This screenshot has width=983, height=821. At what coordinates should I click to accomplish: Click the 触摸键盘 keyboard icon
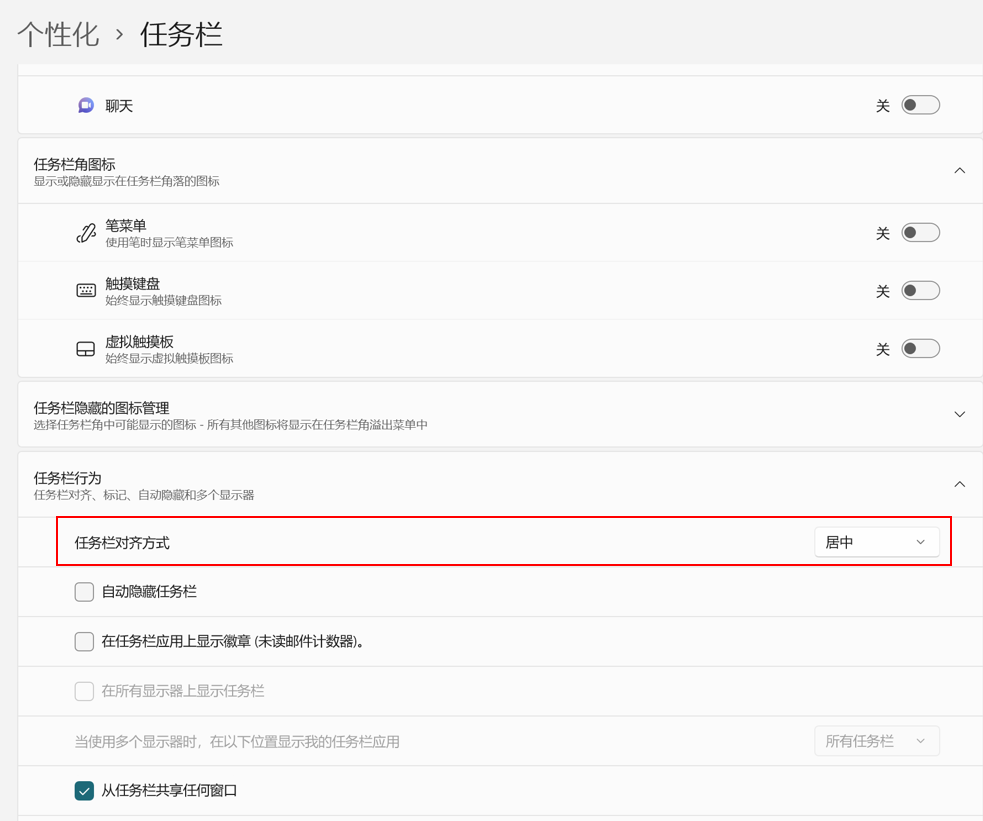86,291
